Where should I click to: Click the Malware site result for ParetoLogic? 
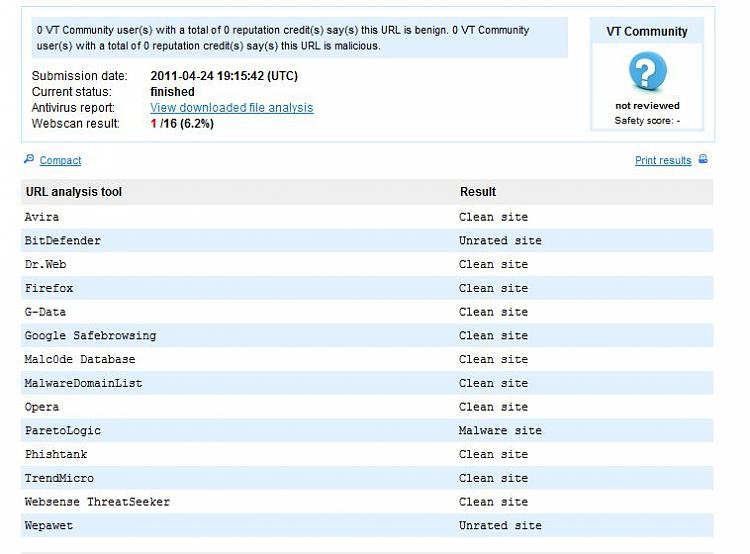point(500,431)
